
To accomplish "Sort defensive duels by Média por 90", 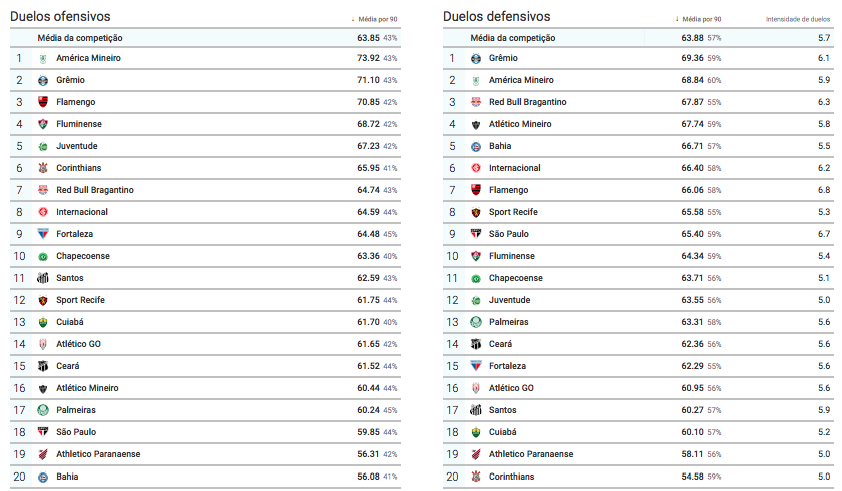I will coord(698,19).
